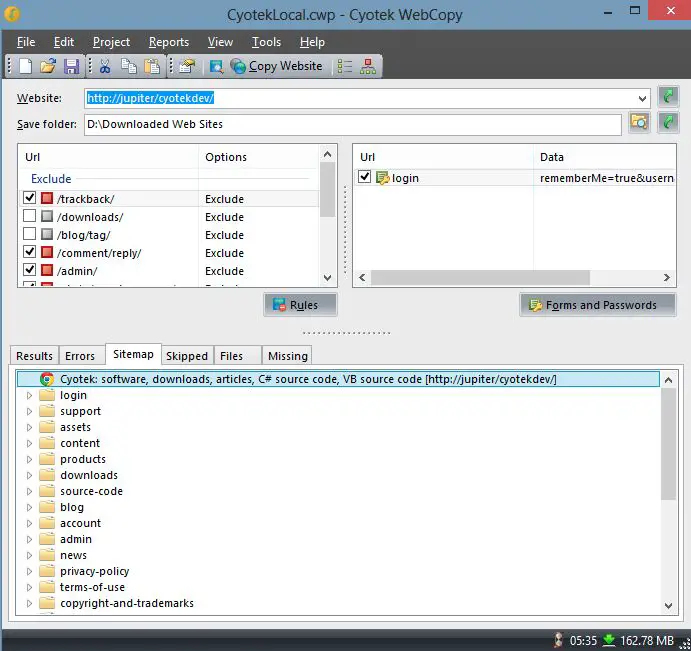691x651 pixels.
Task: Click the Data column header in forms list
Action: click(x=605, y=157)
